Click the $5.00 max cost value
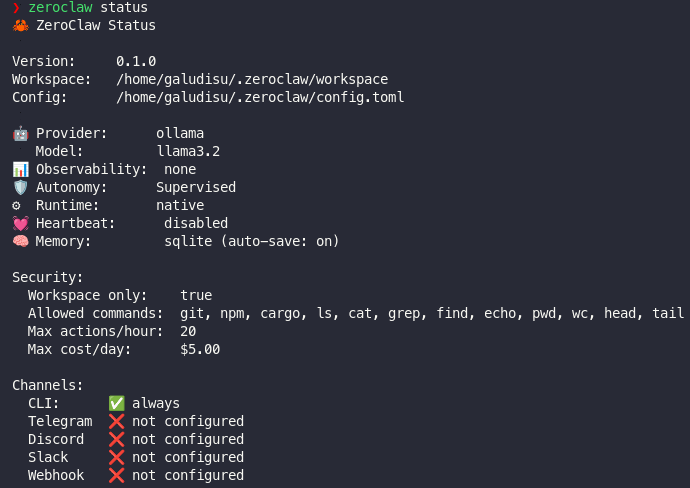This screenshot has width=690, height=488. [200, 349]
